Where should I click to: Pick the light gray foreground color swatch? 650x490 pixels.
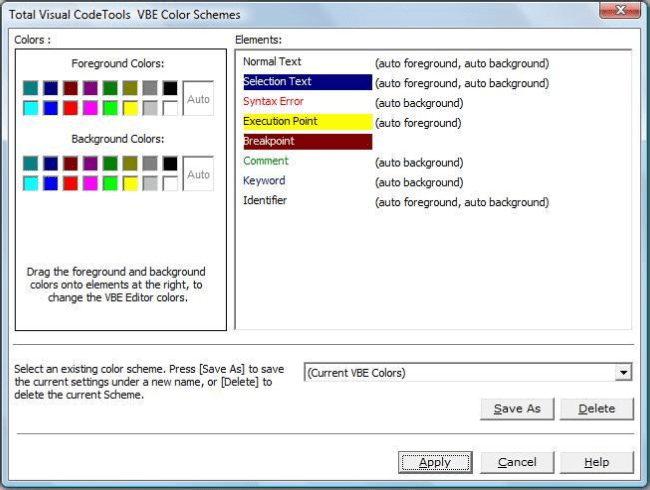(x=150, y=108)
